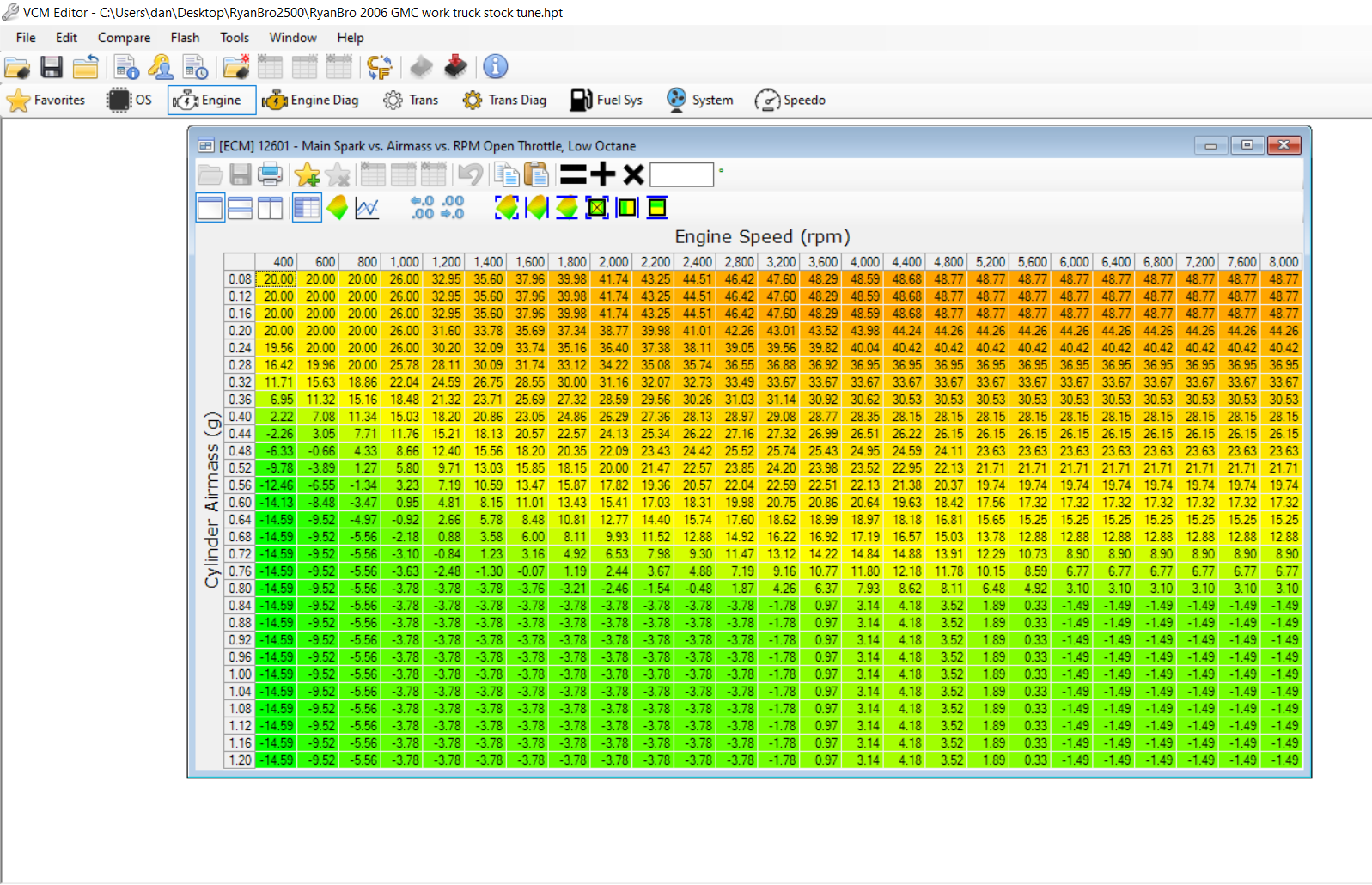The width and height of the screenshot is (1372, 885).
Task: Switch to the Engine section
Action: click(x=211, y=101)
